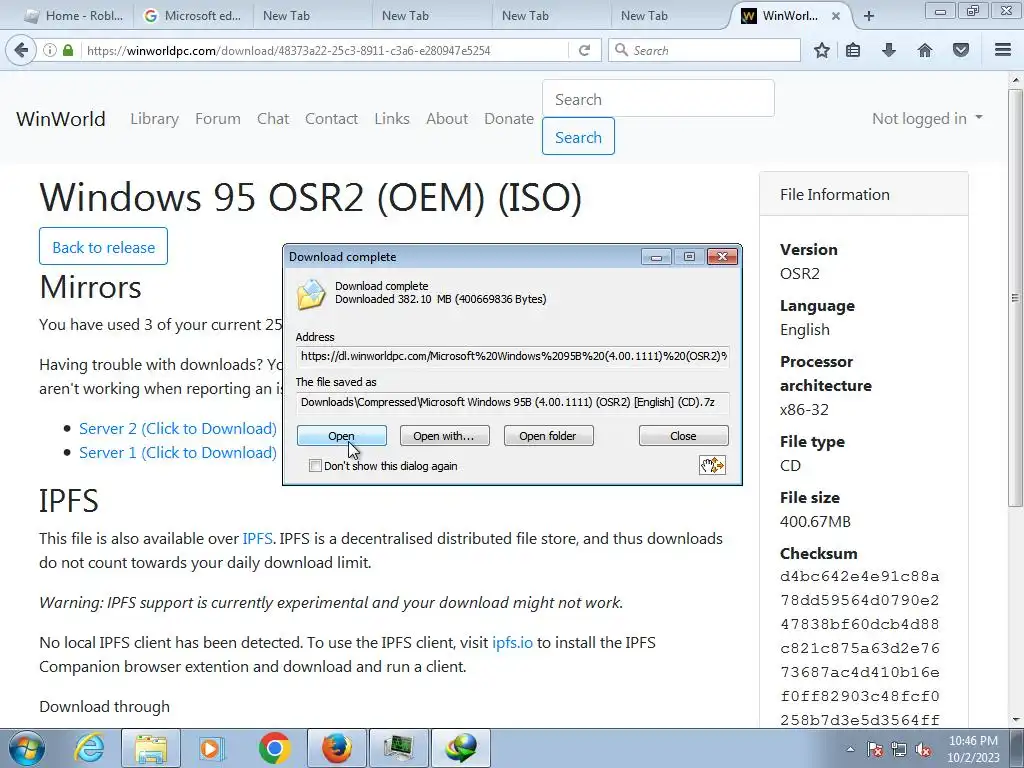This screenshot has height=768, width=1024.
Task: Switch to Microsoft Edge Google tab
Action: coord(193,16)
